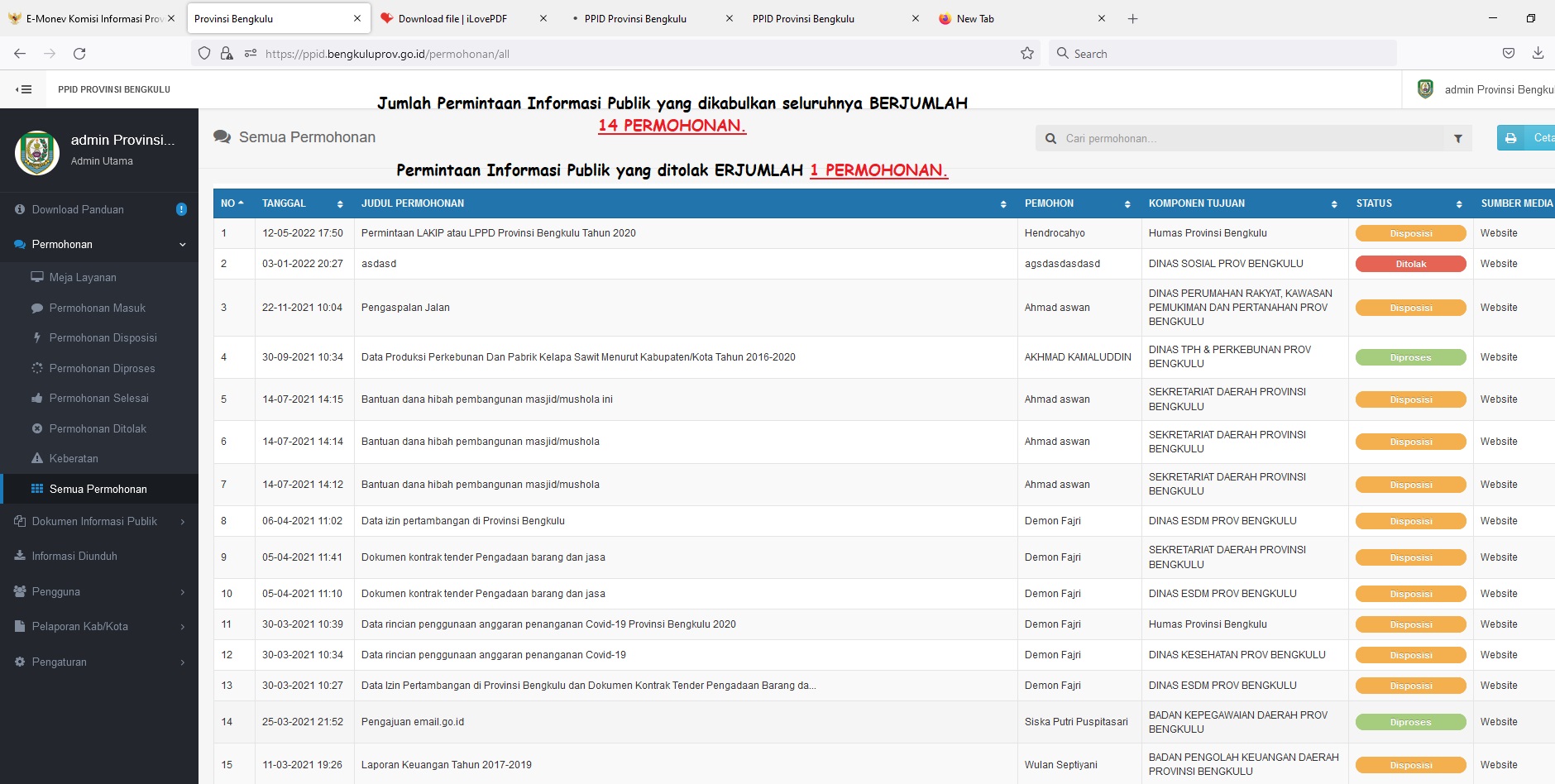Click Diproses badge for AKHMAD KAMALUDDIN row
The image size is (1555, 784).
pyautogui.click(x=1410, y=358)
